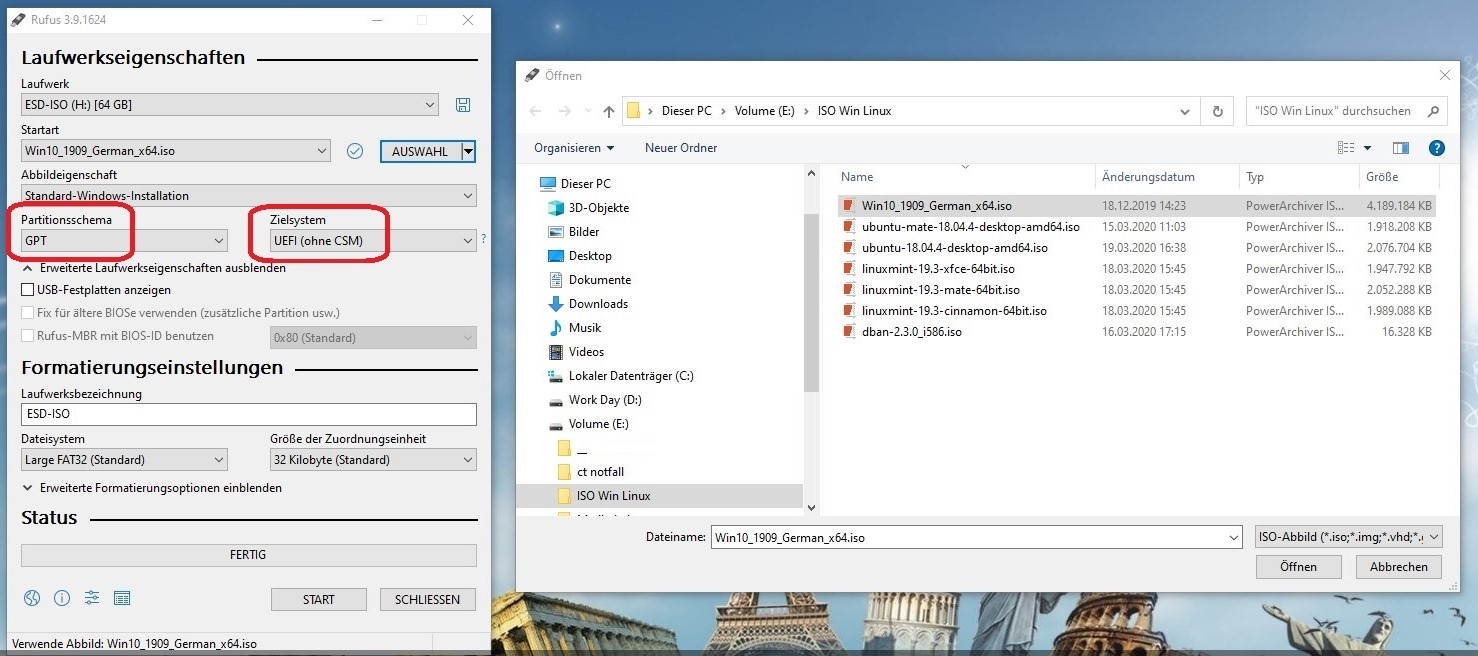Select file linuxmint-19.3-cinnamon-64bit.iso
The image size is (1478, 656).
[954, 311]
